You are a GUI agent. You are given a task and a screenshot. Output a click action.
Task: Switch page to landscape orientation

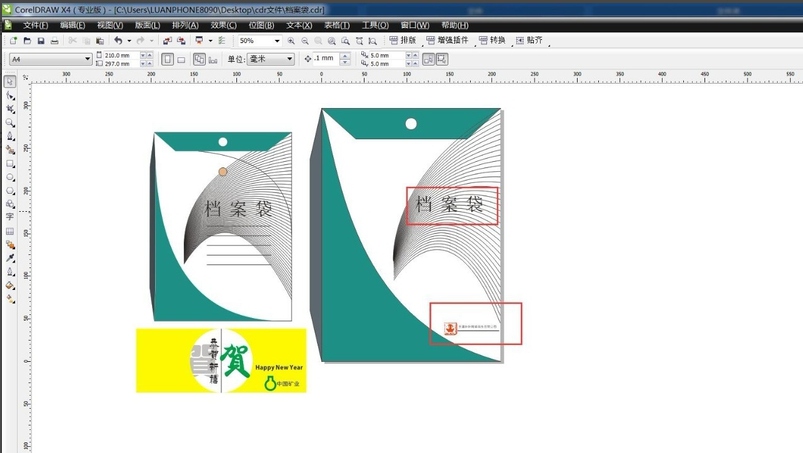tap(181, 60)
